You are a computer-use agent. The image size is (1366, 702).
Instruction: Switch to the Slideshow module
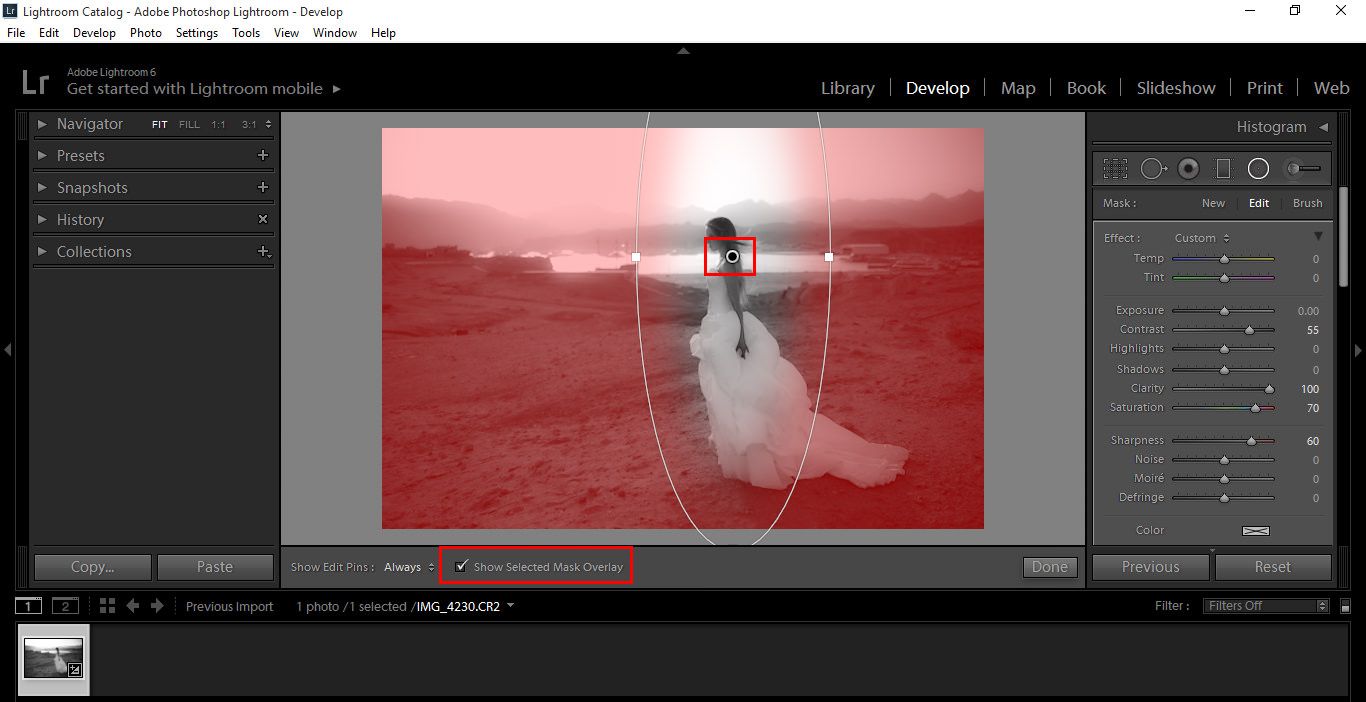coord(1176,88)
